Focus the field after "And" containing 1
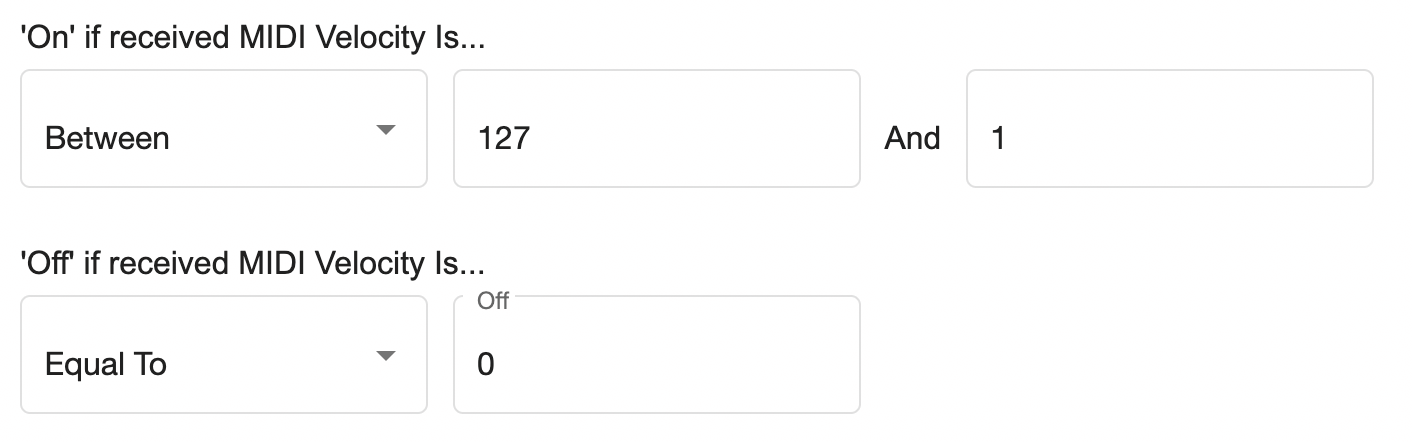The height and width of the screenshot is (442, 1412). [1168, 129]
